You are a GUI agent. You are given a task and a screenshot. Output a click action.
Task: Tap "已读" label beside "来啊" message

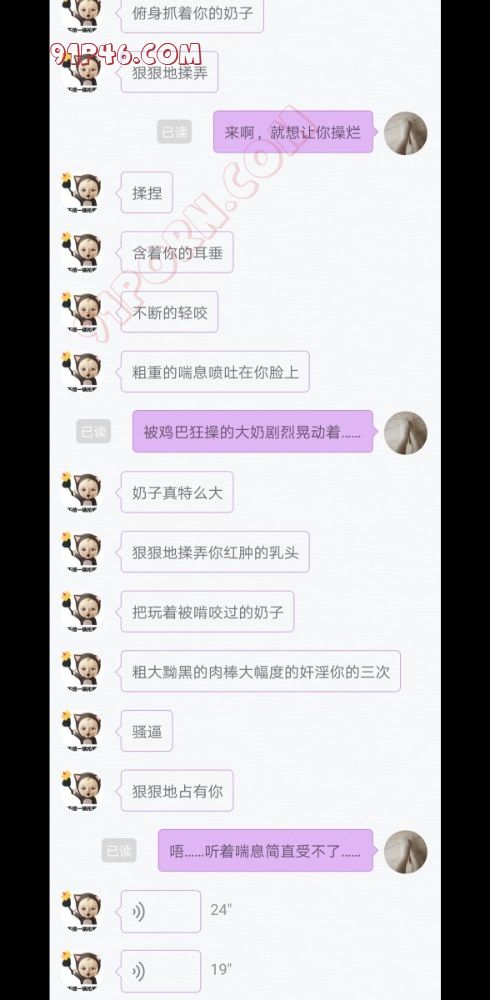pos(174,133)
